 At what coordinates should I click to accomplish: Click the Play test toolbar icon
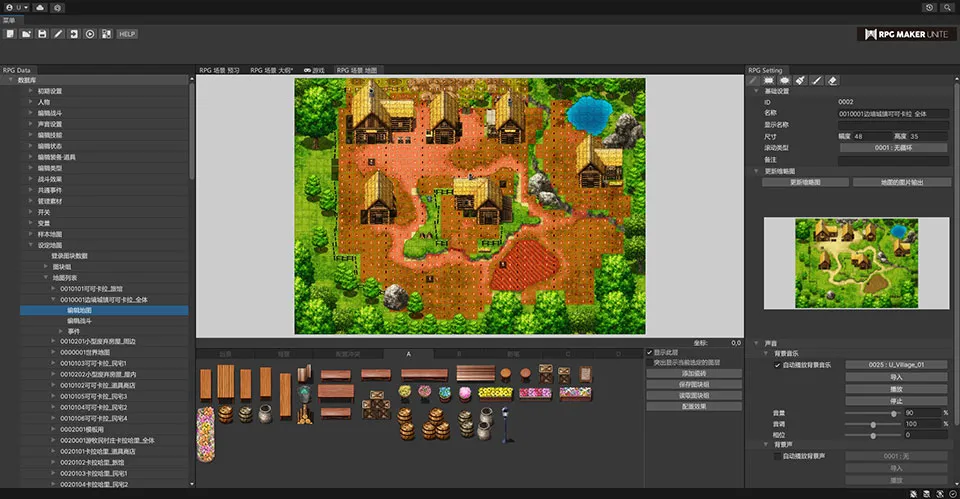[90, 34]
